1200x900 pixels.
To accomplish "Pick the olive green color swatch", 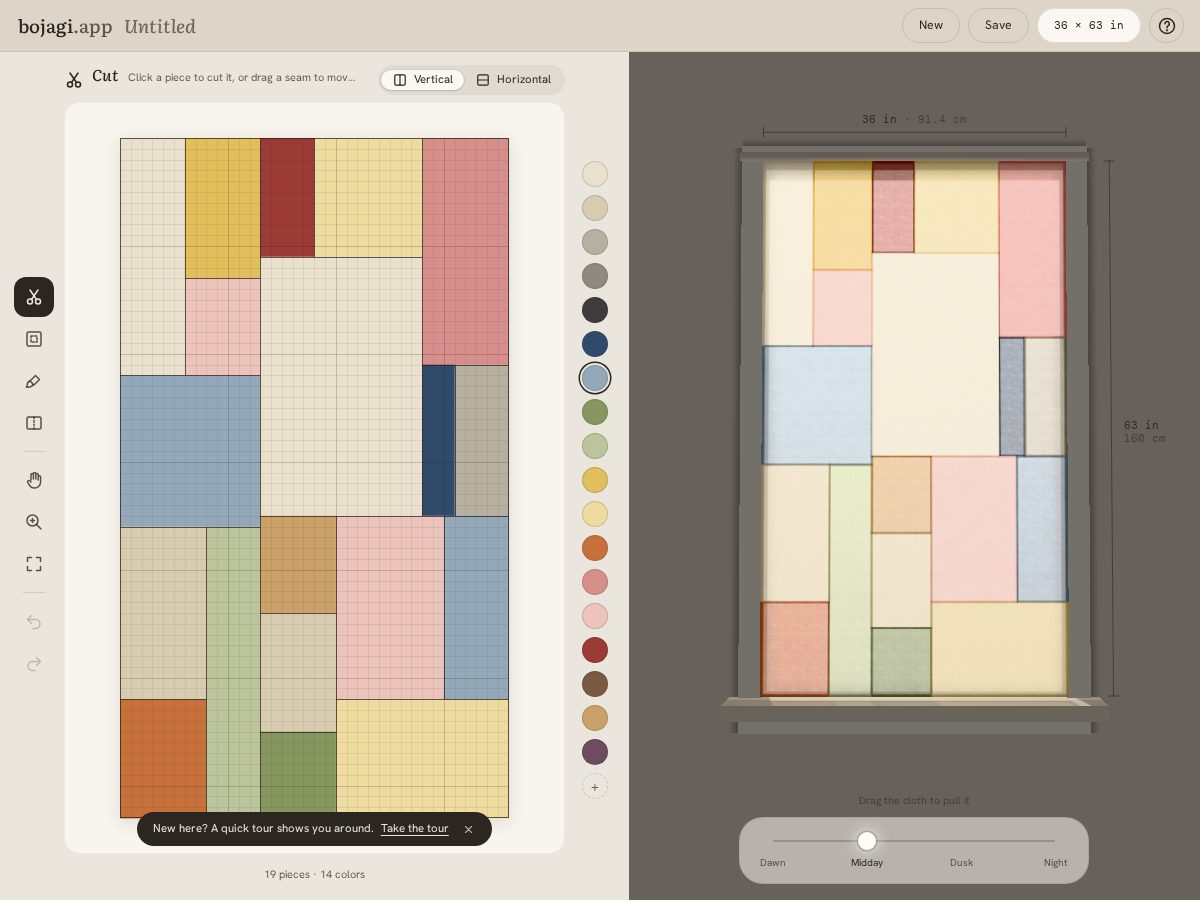I will click(x=595, y=412).
